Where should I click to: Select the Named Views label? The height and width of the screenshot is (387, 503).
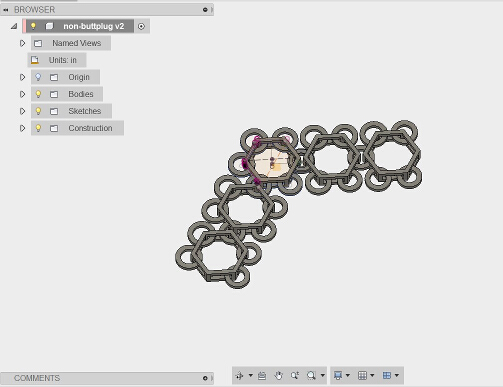pos(77,43)
